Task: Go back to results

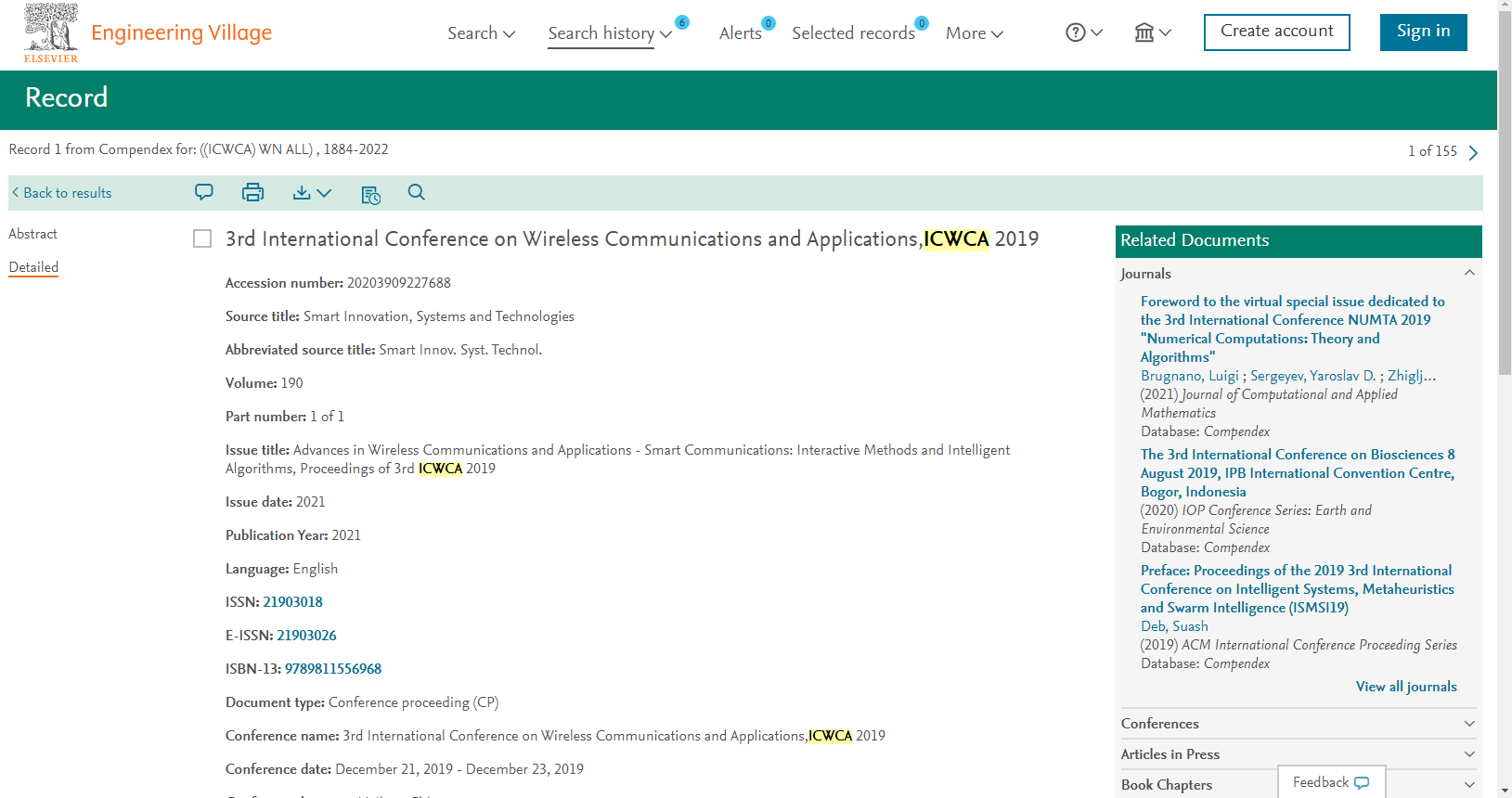Action: 61,193
